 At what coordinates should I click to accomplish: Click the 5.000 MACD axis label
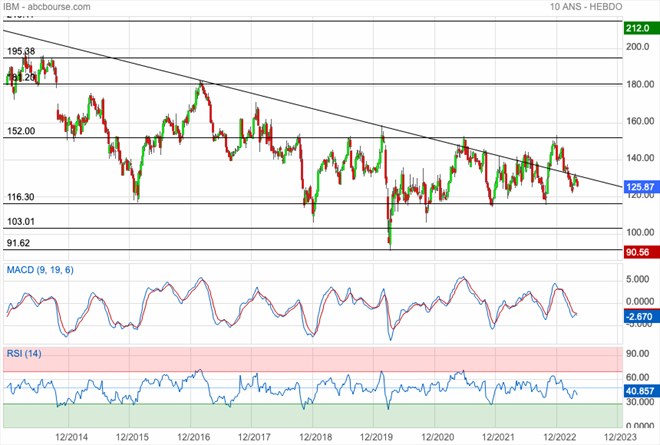click(637, 280)
